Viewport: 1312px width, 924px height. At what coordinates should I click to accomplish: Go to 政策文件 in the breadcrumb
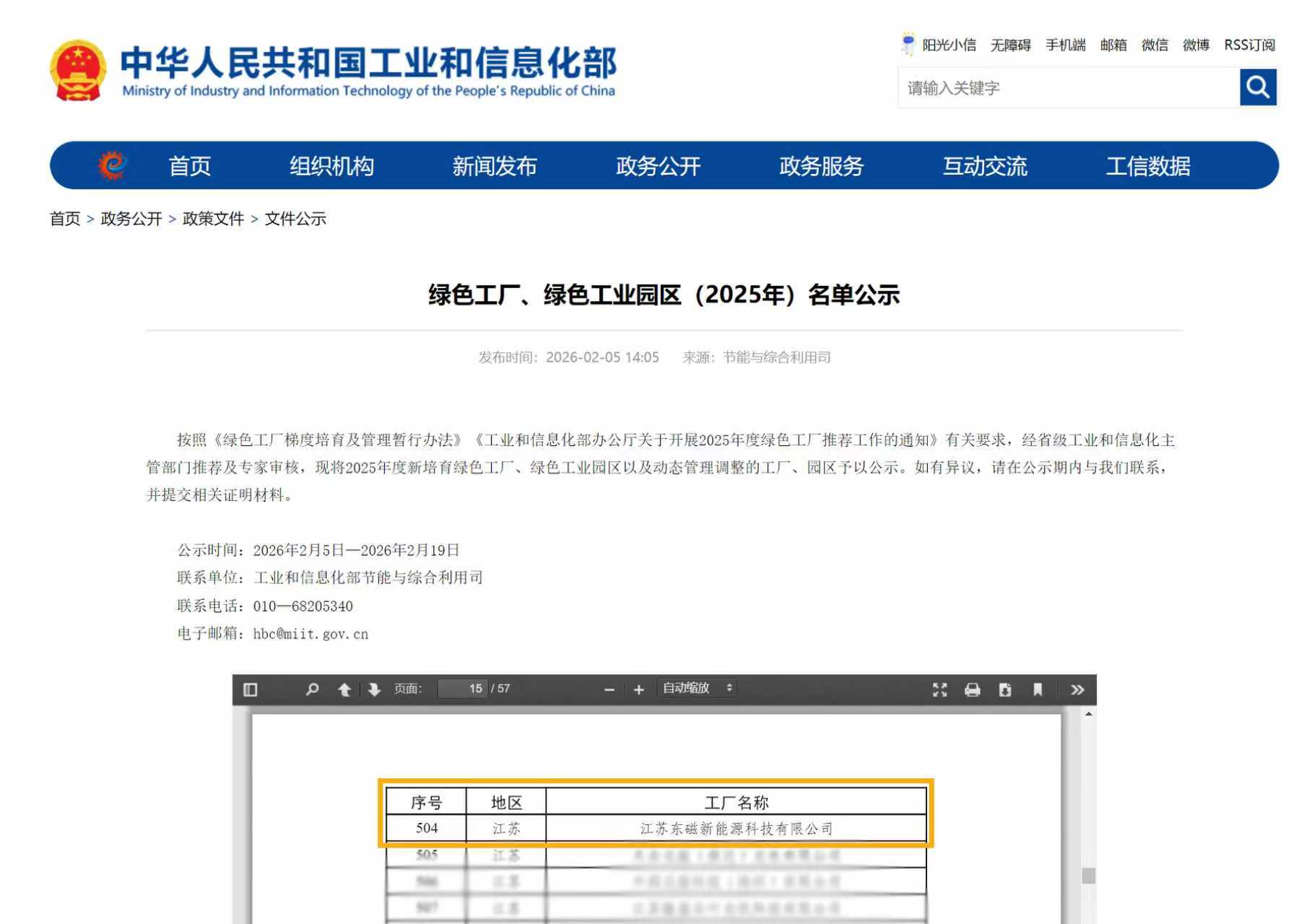(x=213, y=219)
